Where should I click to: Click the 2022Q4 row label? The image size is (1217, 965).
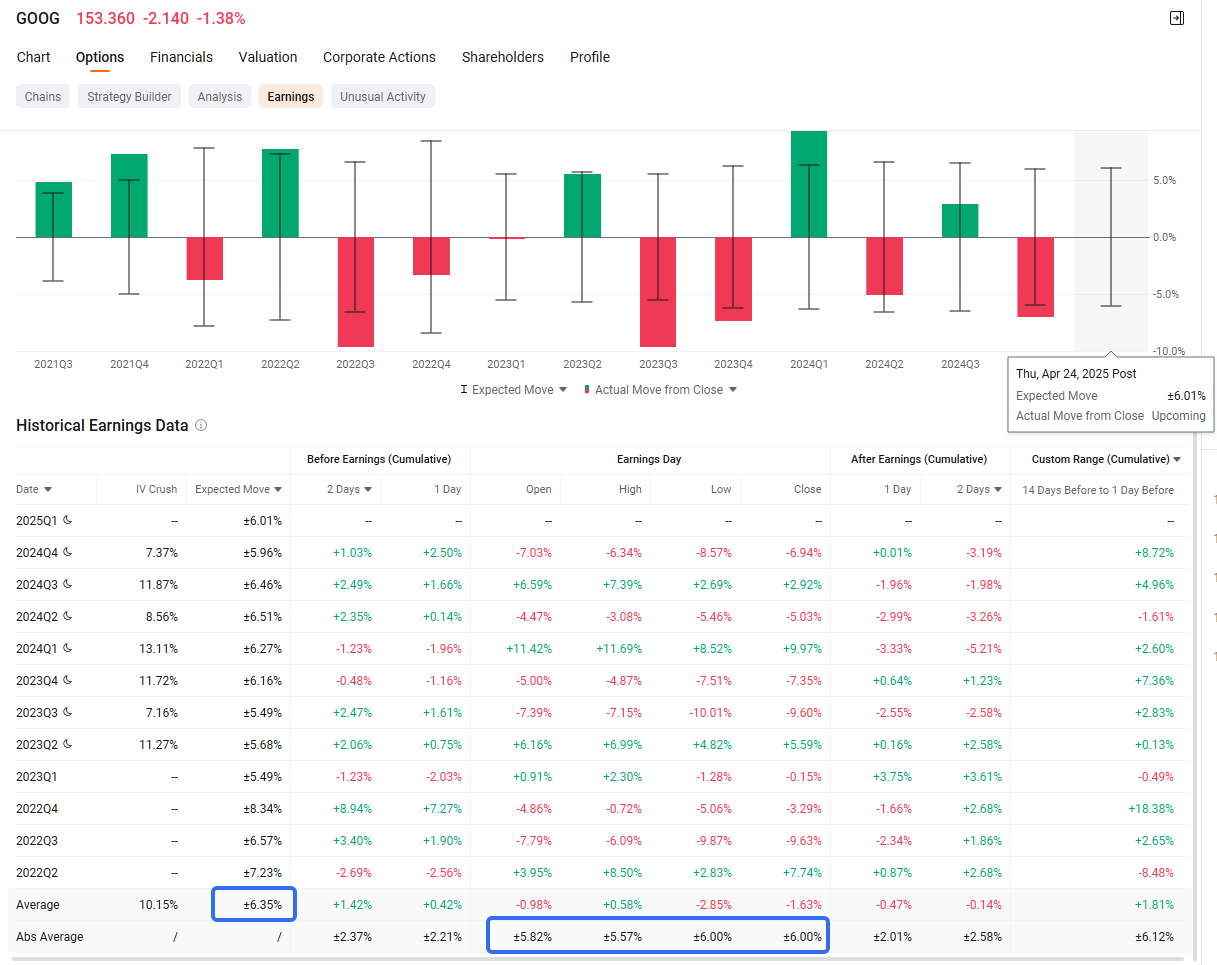point(38,809)
